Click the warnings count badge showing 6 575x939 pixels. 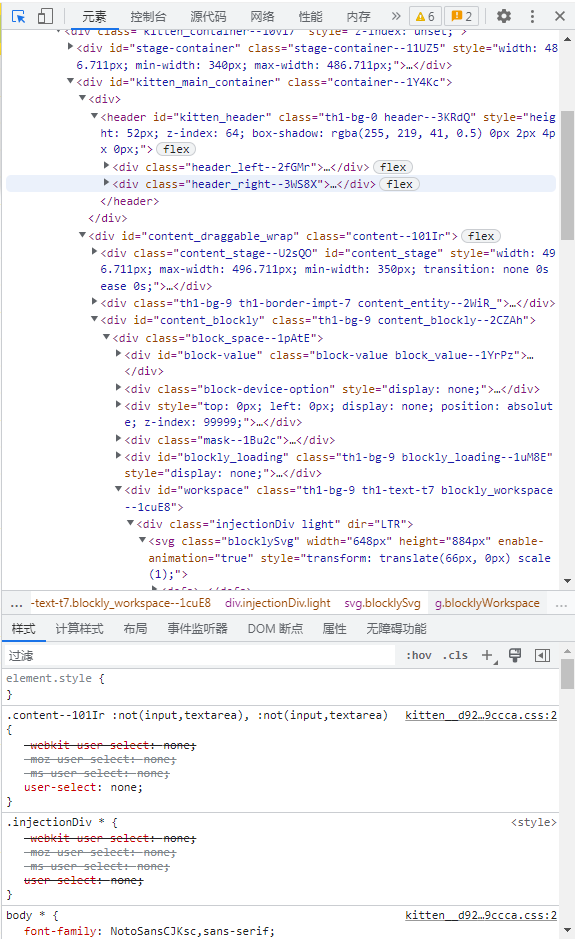pos(425,16)
